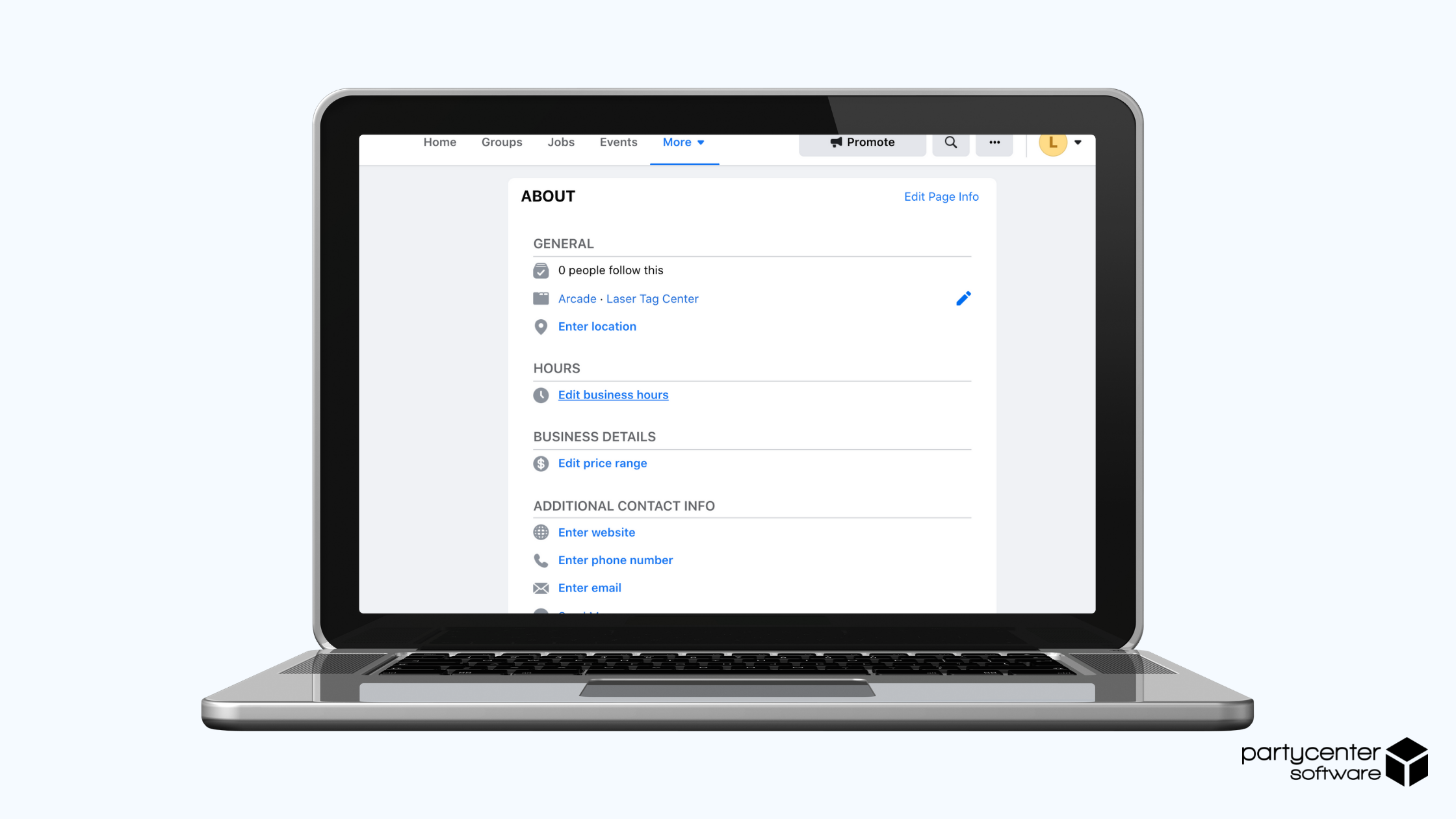1456x819 pixels.
Task: Click the globe icon next to Enter website
Action: click(x=541, y=532)
